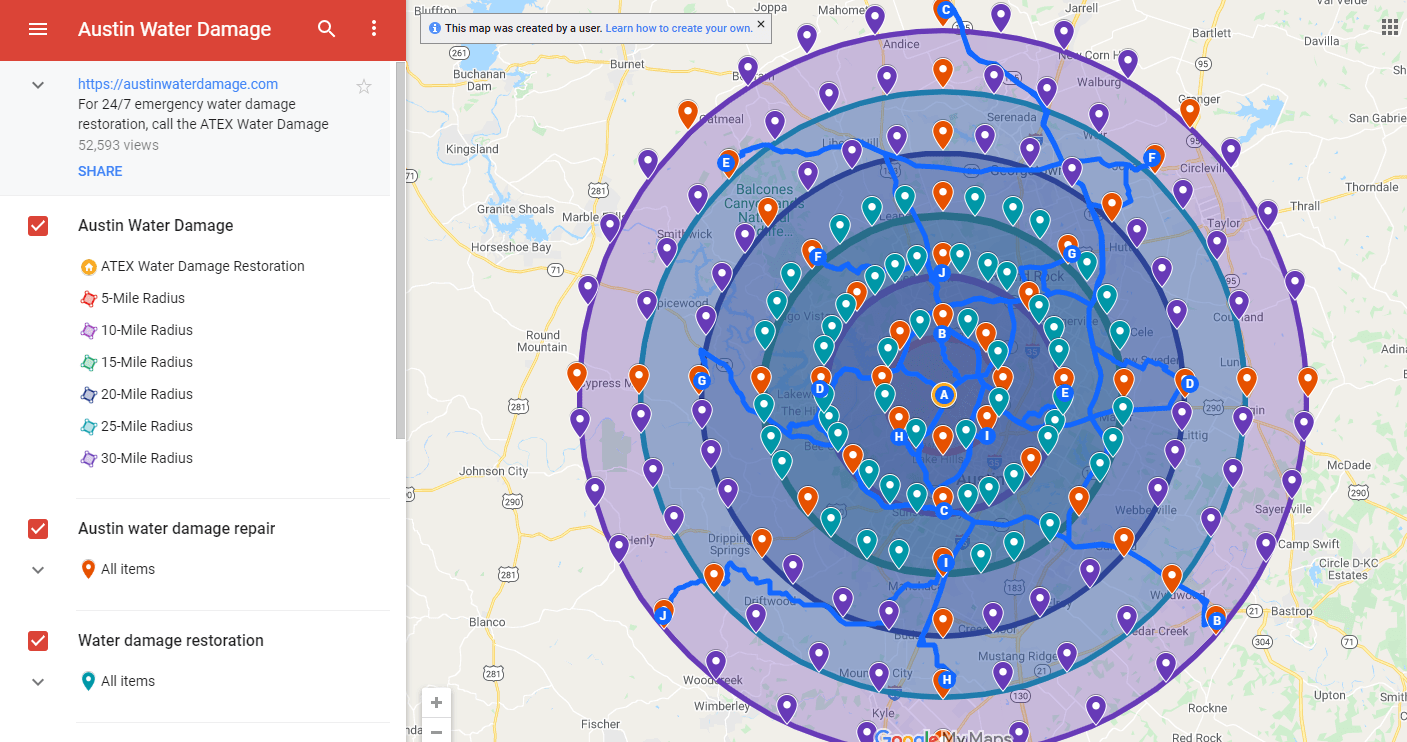Click the SHARE button
The width and height of the screenshot is (1407, 742).
pos(100,171)
